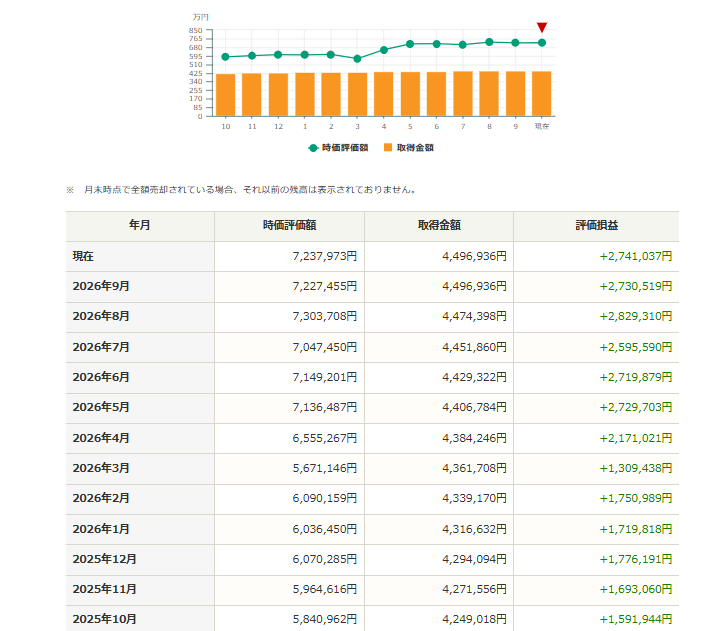Click the 取得金額 legend orange square

[388, 147]
